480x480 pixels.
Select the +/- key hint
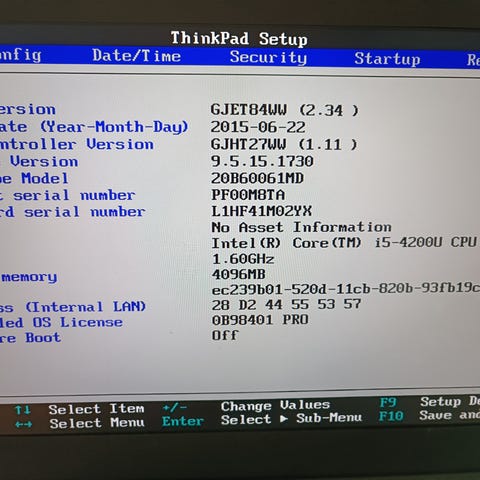(174, 407)
